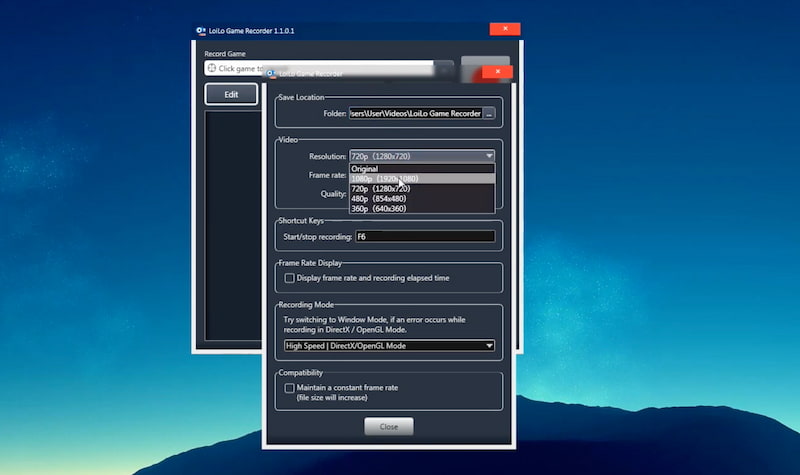
Task: Enable display frame rate and elapsed time
Action: [x=290, y=278]
